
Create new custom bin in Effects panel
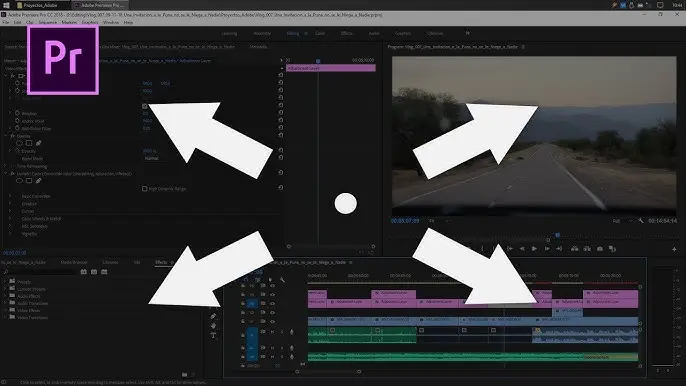[x=185, y=375]
